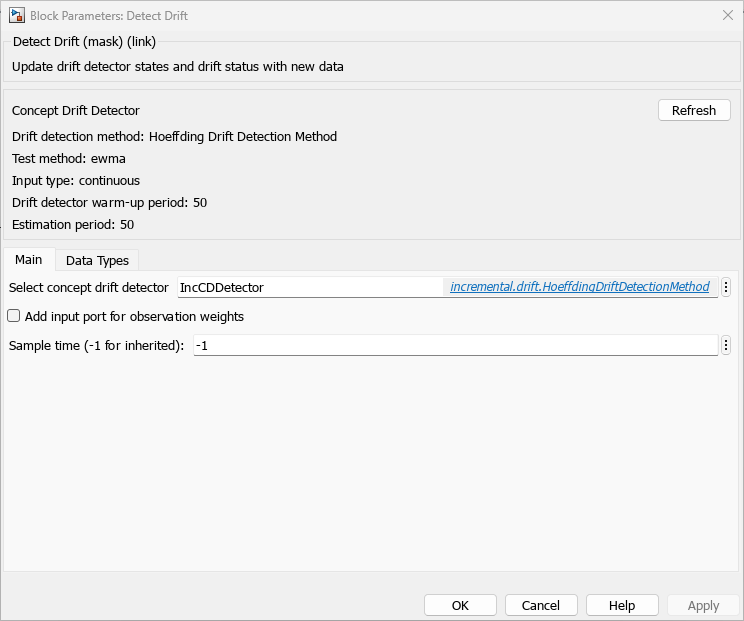The height and width of the screenshot is (621, 744).
Task: Click the OK button
Action: (460, 605)
